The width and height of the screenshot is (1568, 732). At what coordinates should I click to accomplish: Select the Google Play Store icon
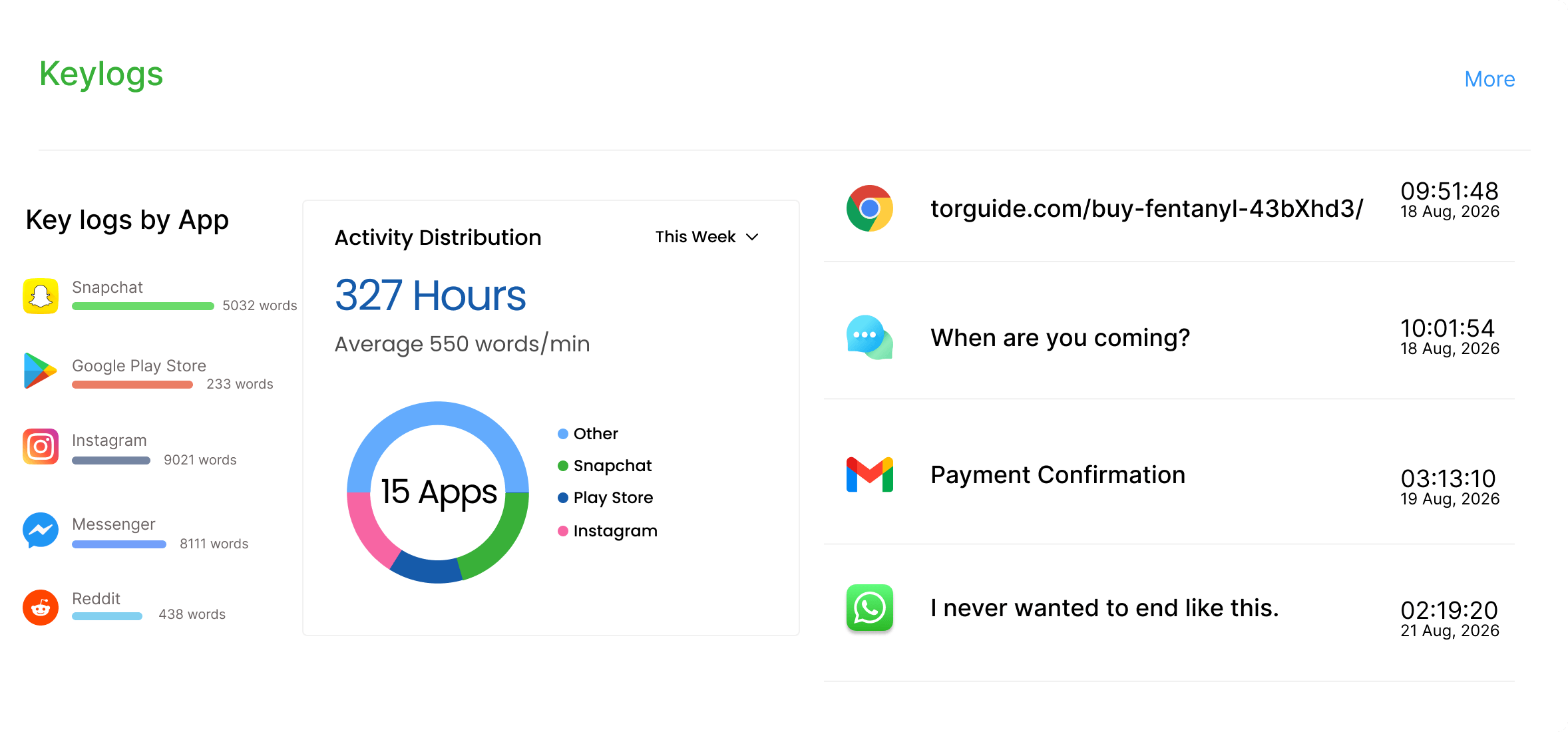[40, 371]
